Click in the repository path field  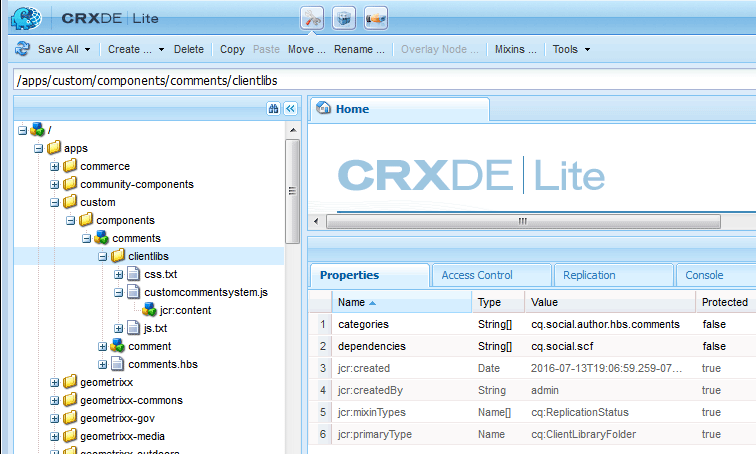pyautogui.click(x=385, y=80)
